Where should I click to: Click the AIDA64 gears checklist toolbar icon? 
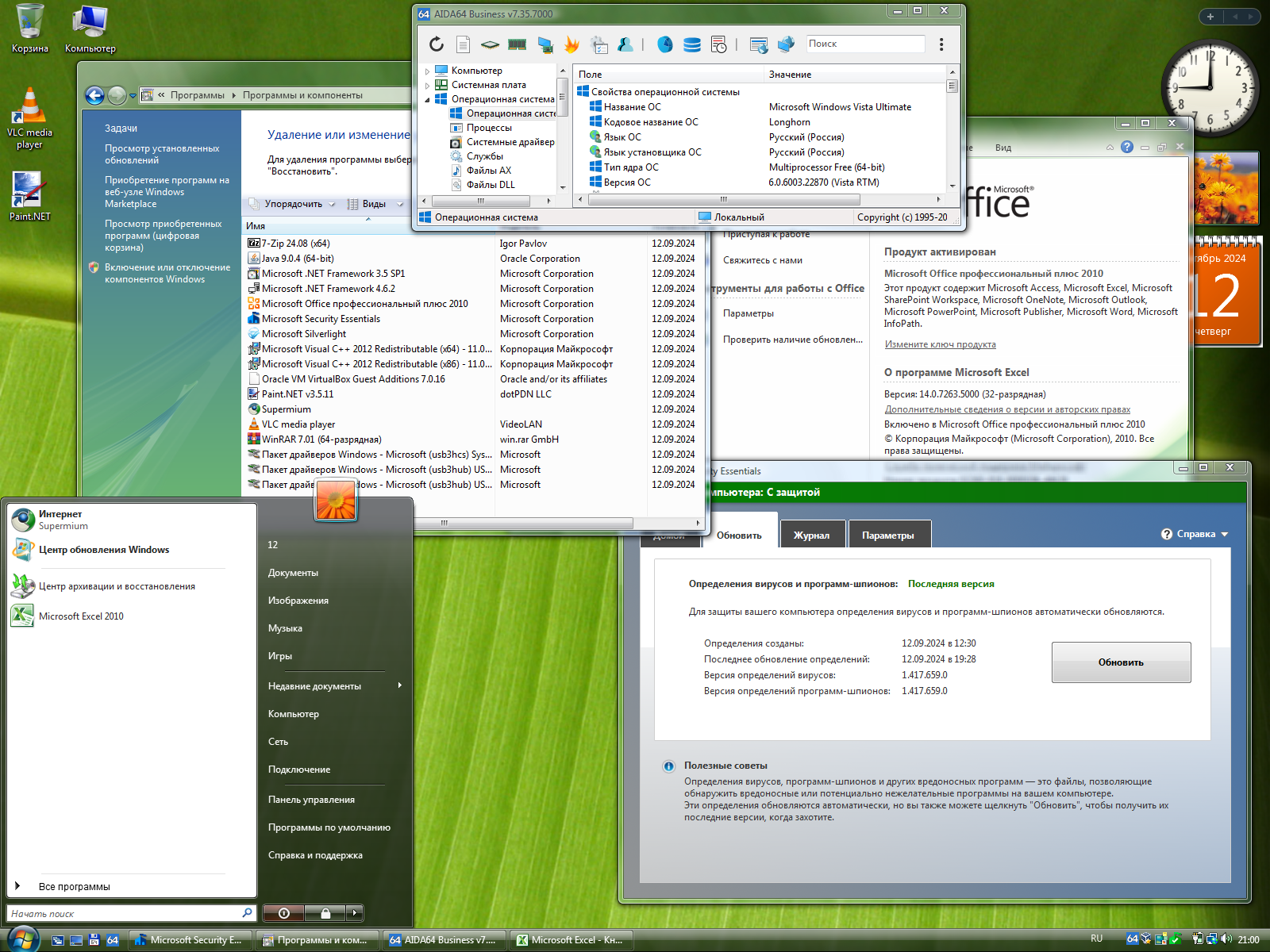pos(599,44)
